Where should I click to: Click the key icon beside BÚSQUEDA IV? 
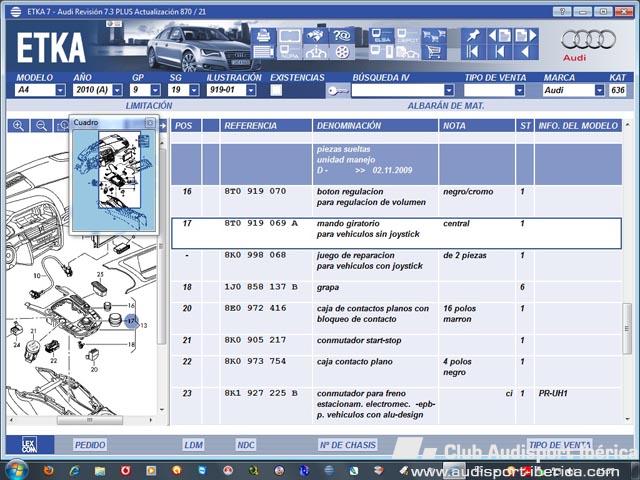[338, 91]
